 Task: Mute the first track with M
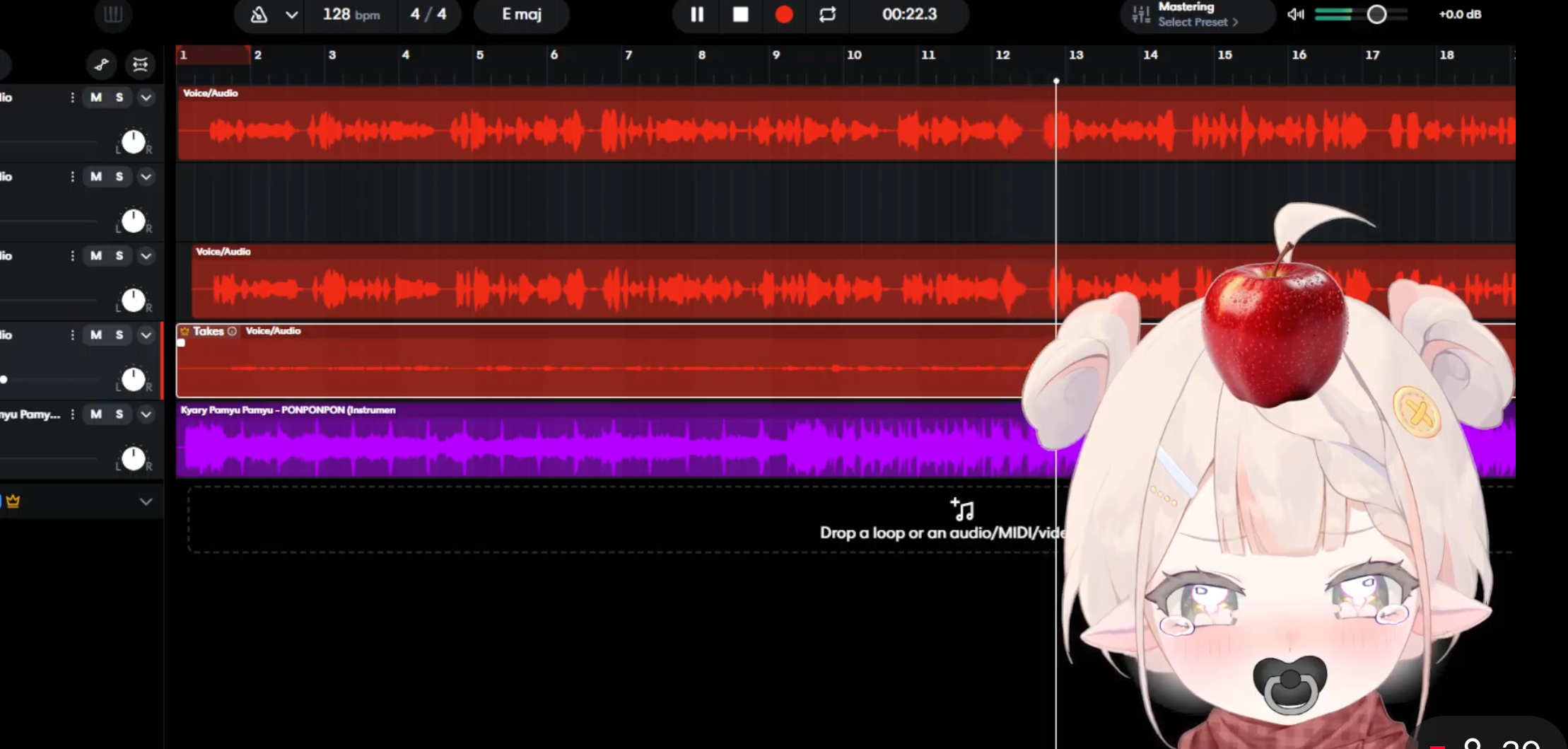click(96, 98)
